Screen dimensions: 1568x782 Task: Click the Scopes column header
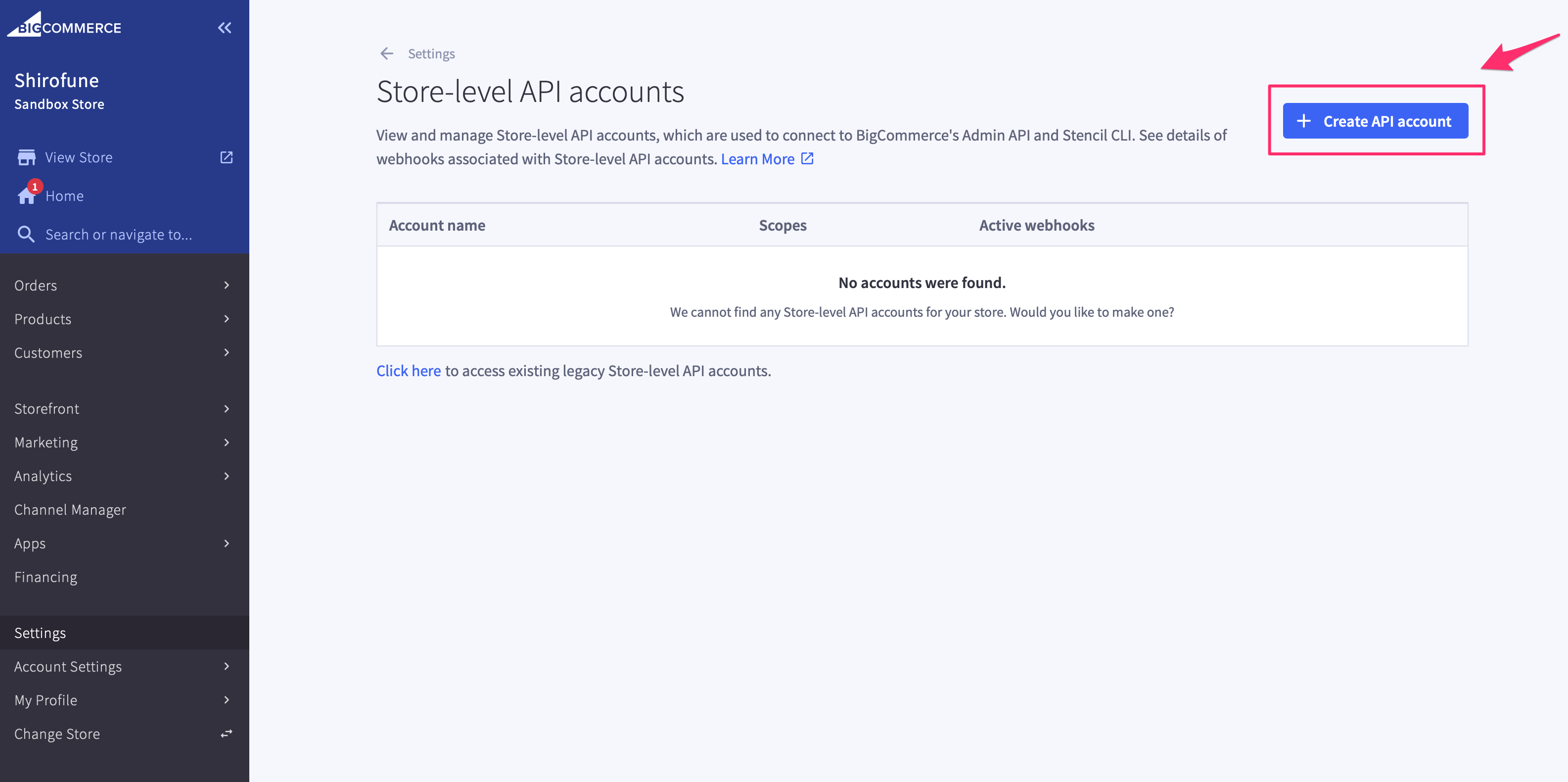pyautogui.click(x=782, y=225)
